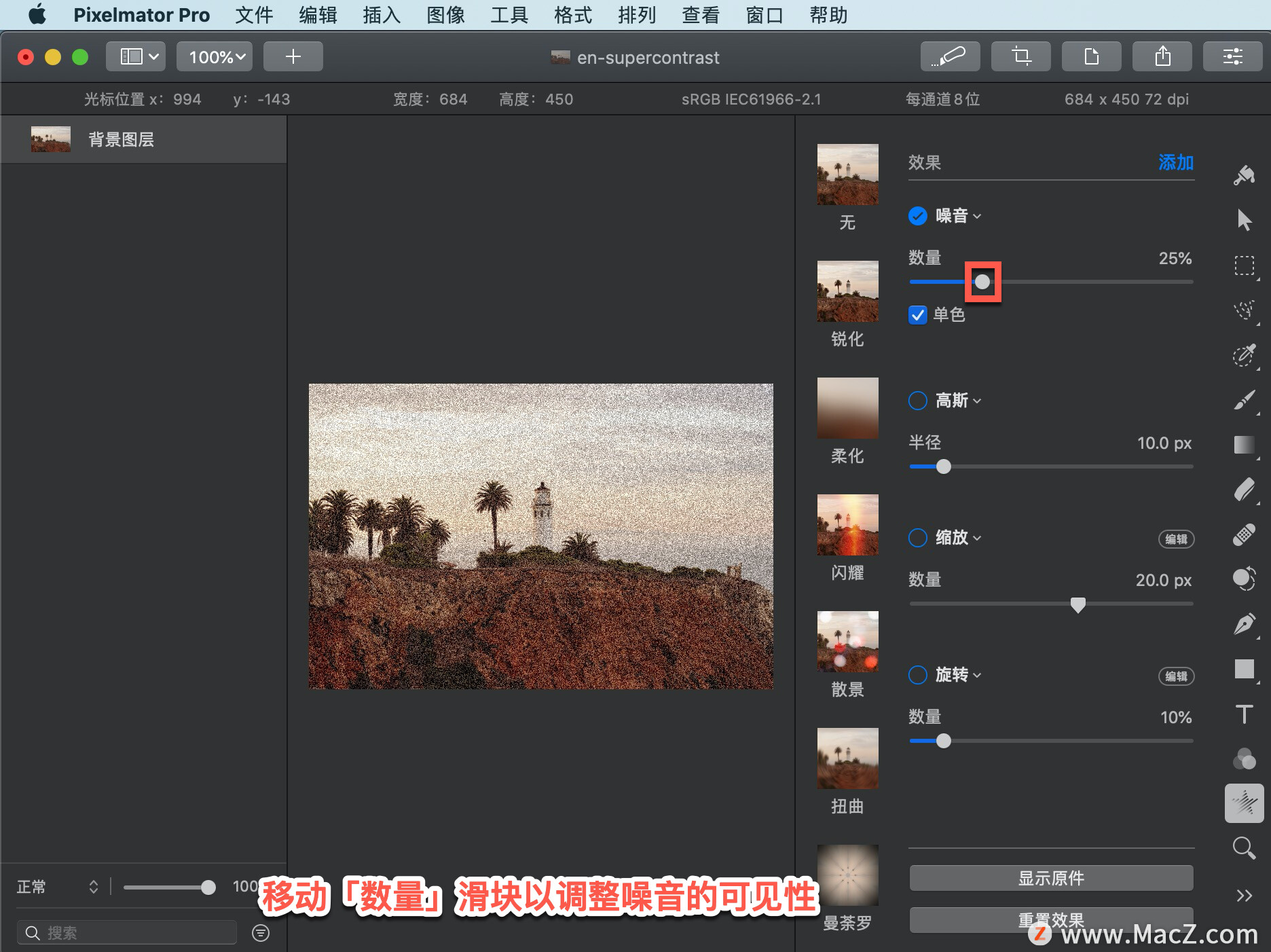Toggle the sliders tool options toolbar button
The image size is (1271, 952).
click(x=1232, y=56)
